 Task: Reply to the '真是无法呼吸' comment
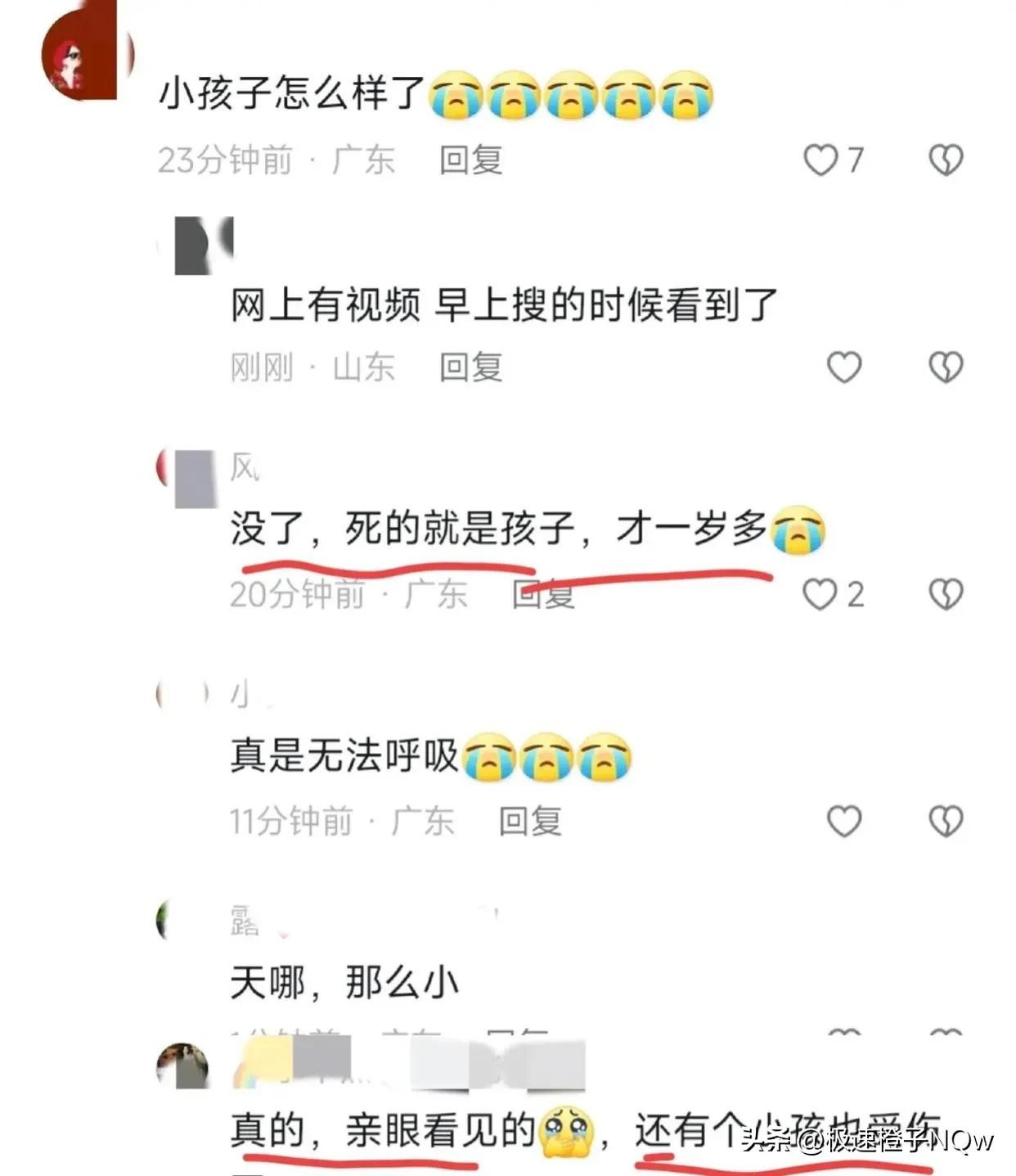click(x=531, y=821)
